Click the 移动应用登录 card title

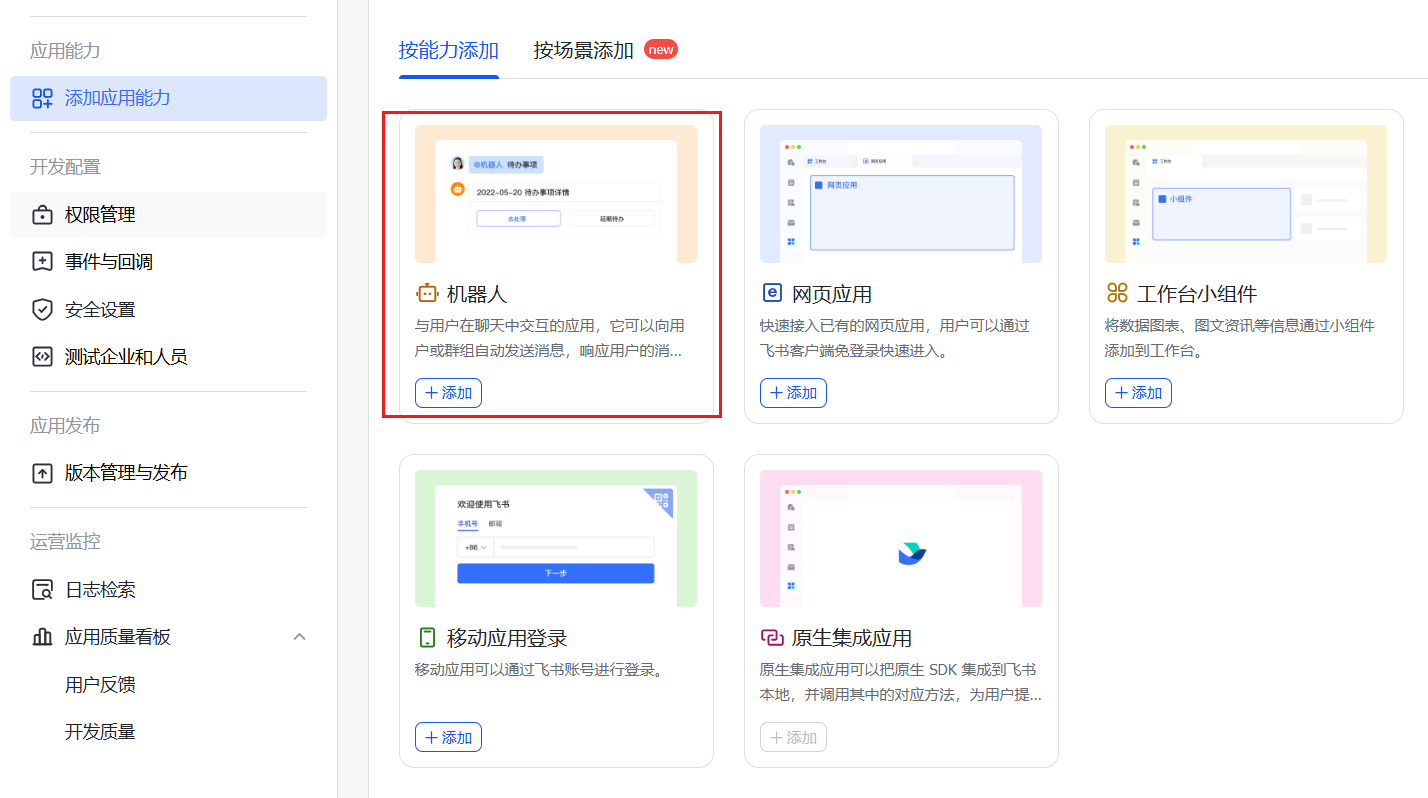507,638
